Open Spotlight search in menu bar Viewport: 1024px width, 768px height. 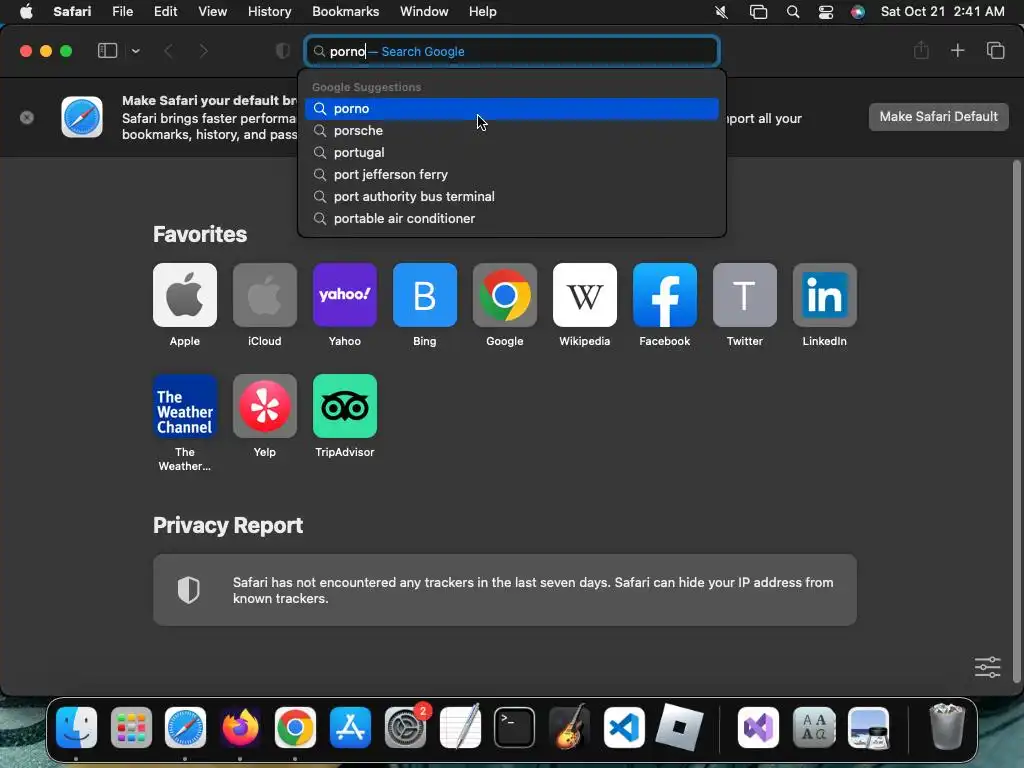pyautogui.click(x=793, y=12)
